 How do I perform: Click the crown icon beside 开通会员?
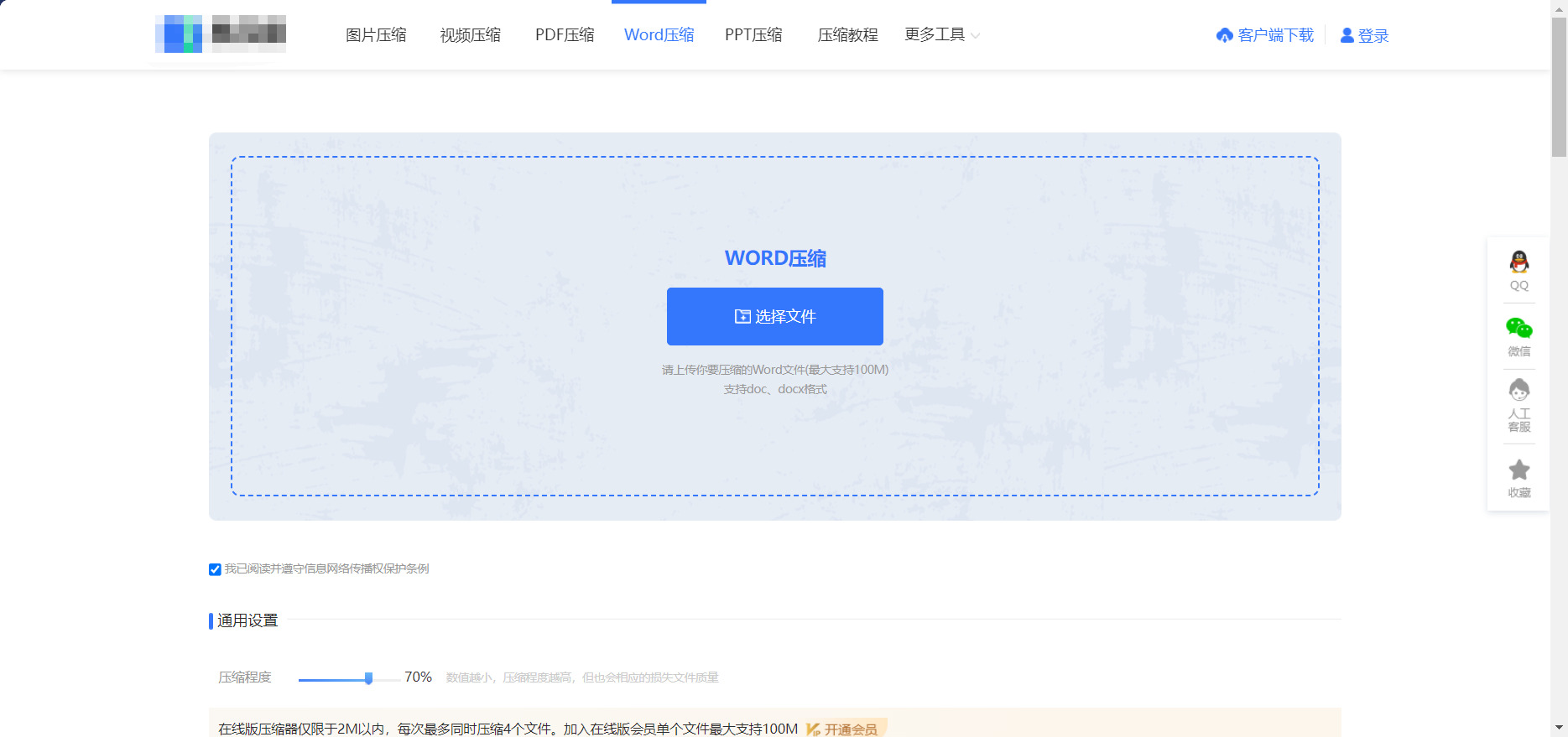(x=813, y=729)
